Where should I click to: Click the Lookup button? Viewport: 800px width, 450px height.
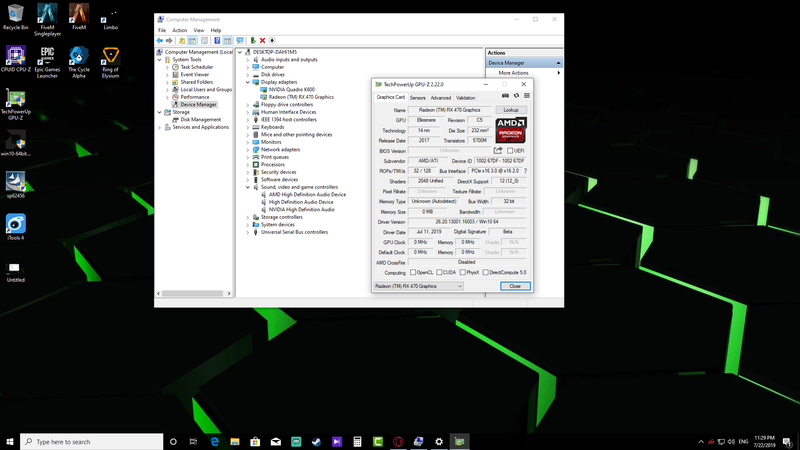[x=511, y=110]
